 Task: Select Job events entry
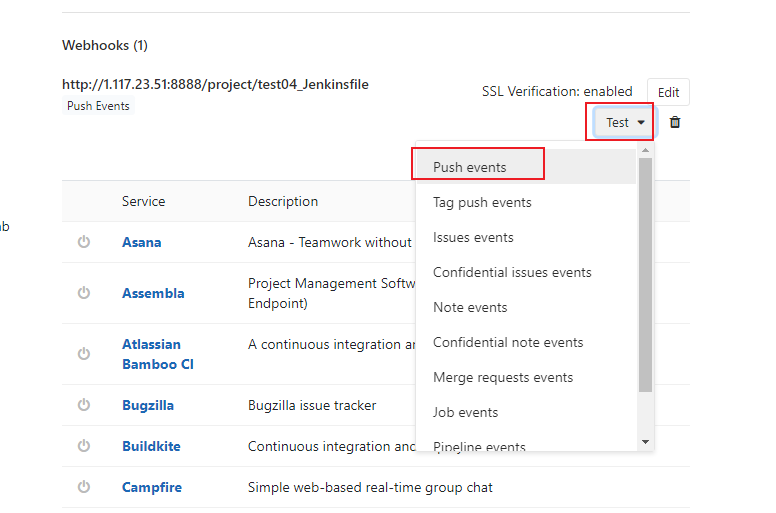(526, 412)
